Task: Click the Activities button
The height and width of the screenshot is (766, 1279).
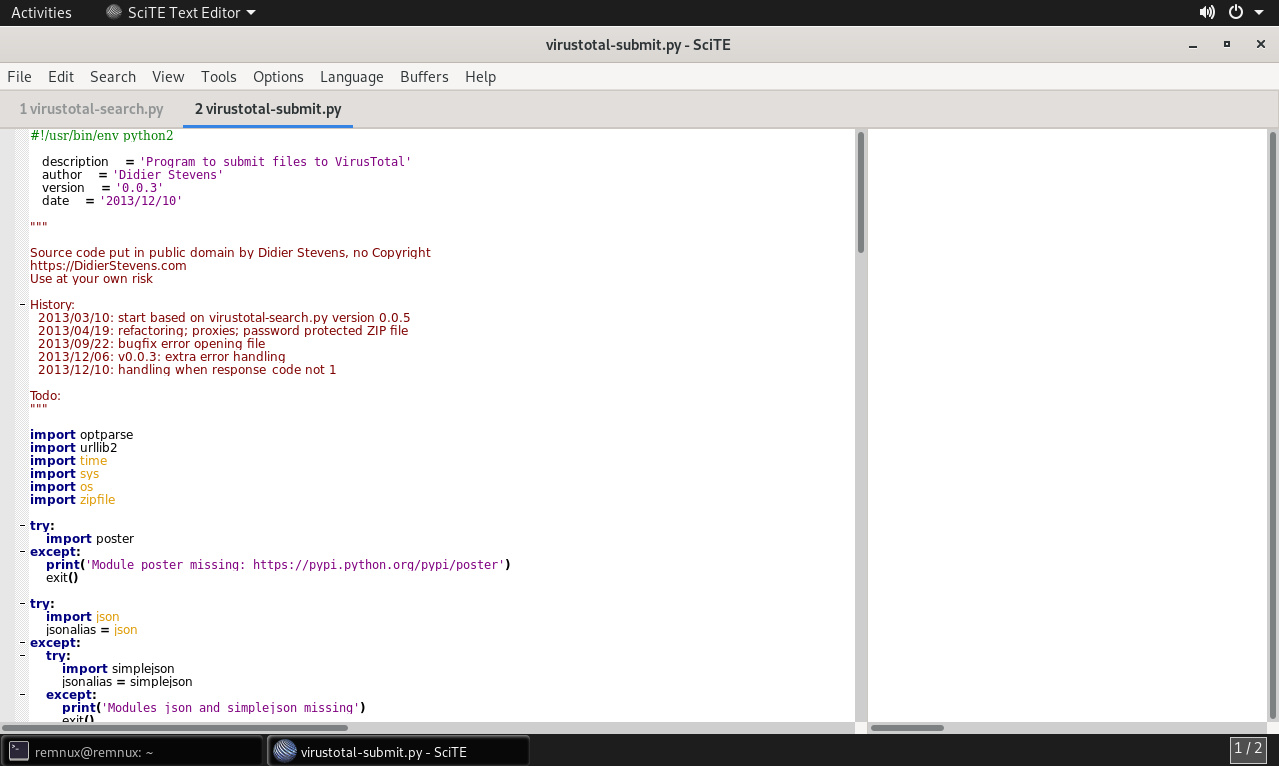Action: [41, 13]
